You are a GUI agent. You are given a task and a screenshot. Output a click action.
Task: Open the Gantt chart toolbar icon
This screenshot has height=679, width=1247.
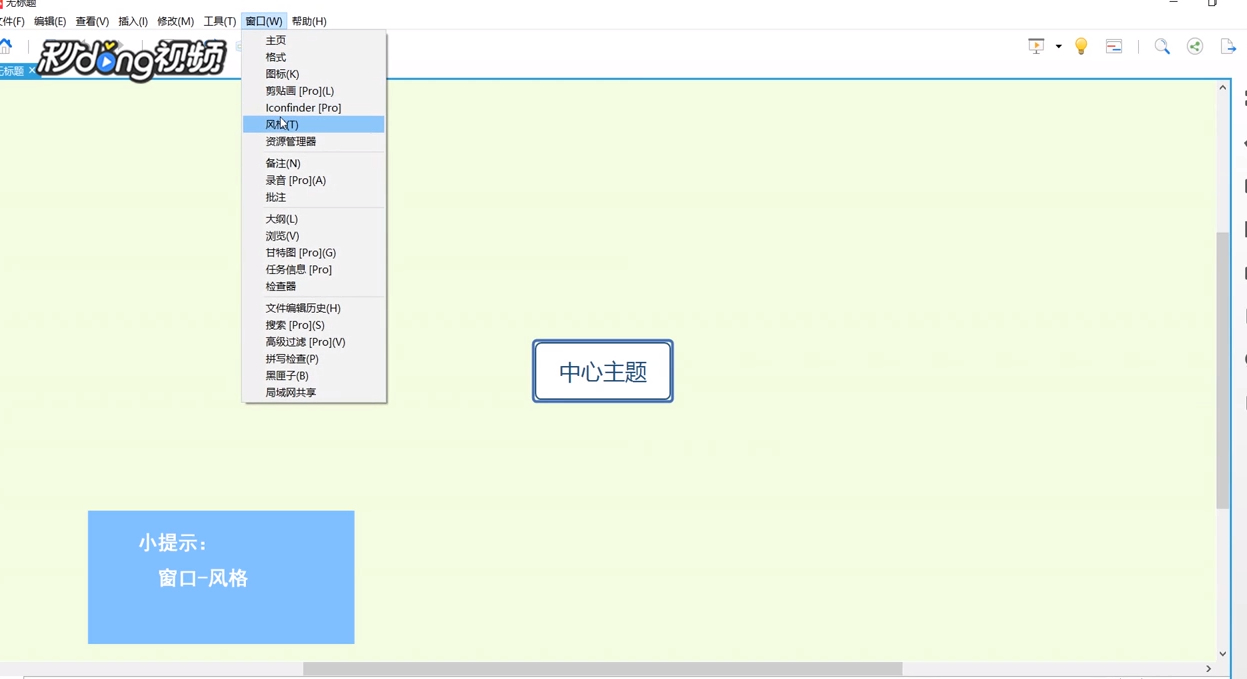click(x=1114, y=46)
